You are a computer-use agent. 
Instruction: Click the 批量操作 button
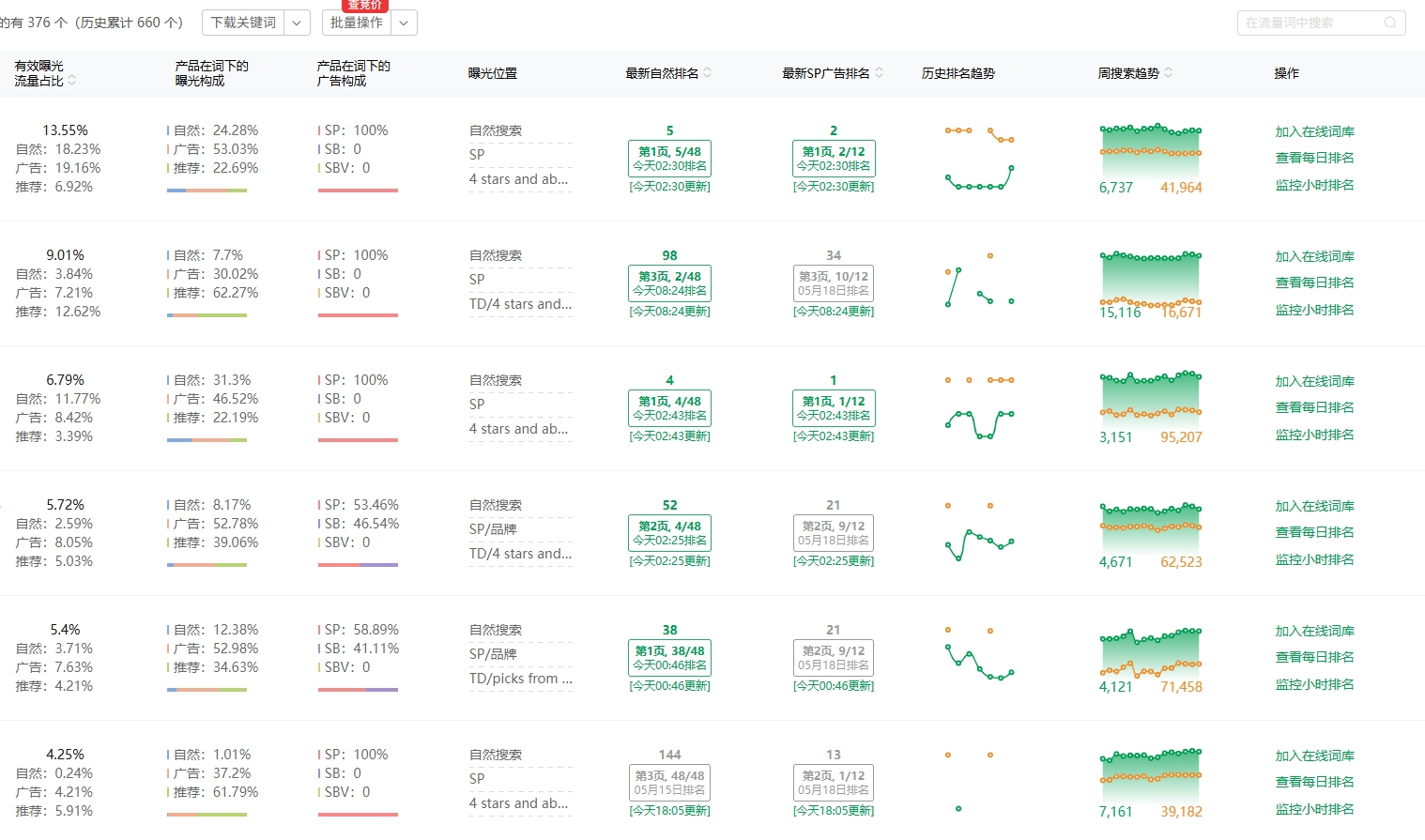click(x=357, y=23)
